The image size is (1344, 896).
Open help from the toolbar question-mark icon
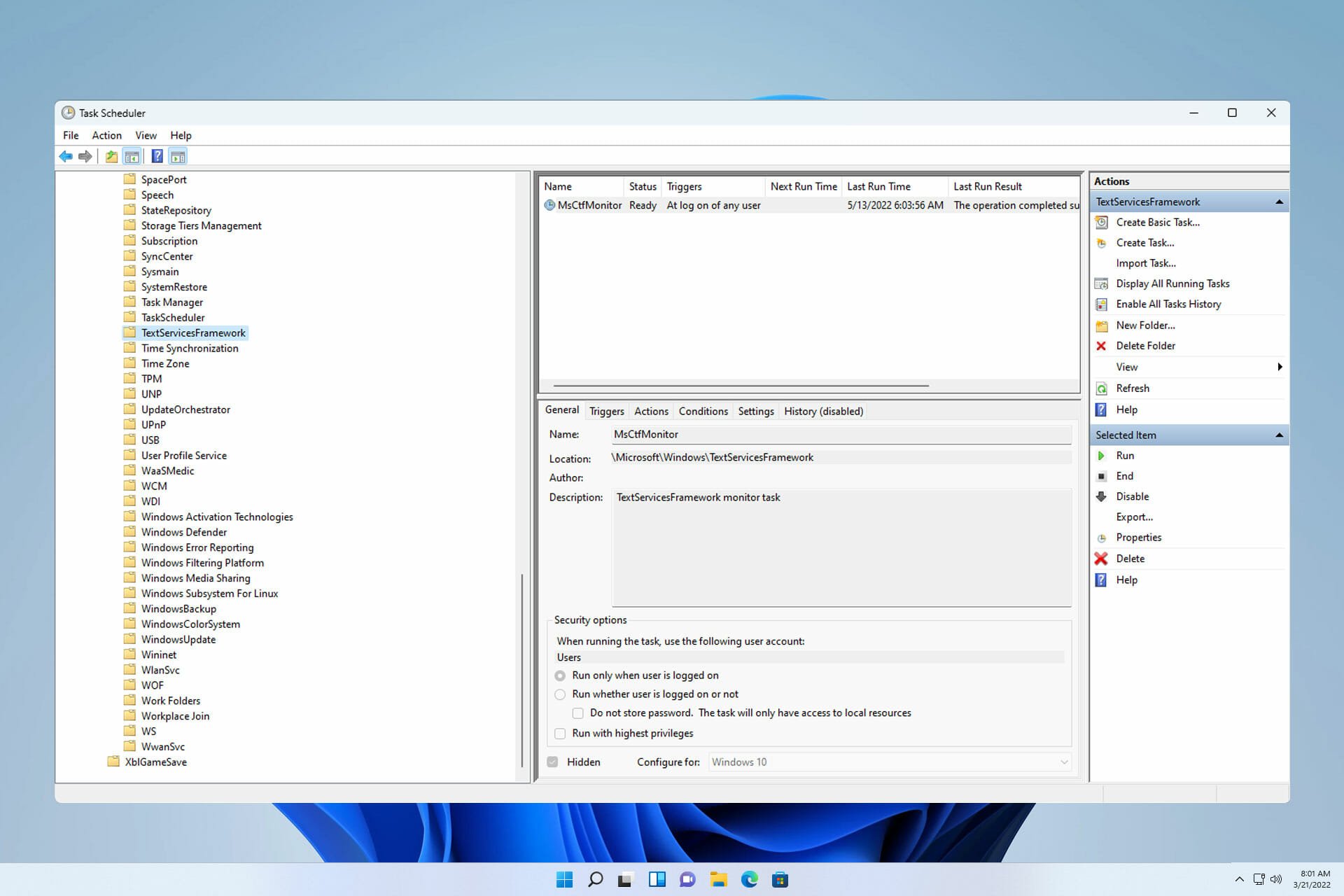coord(157,156)
